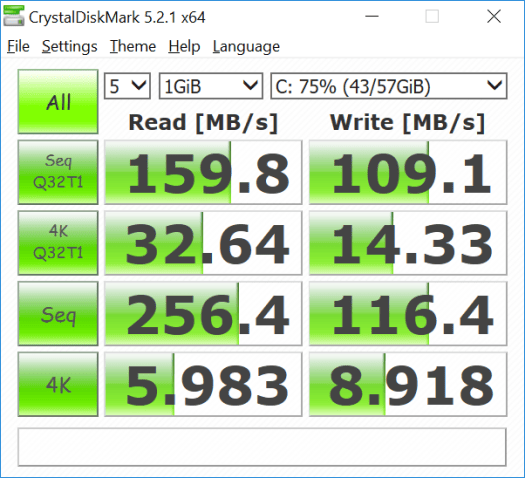
Task: Start the Seq Q32T1 benchmark test
Action: 58,172
